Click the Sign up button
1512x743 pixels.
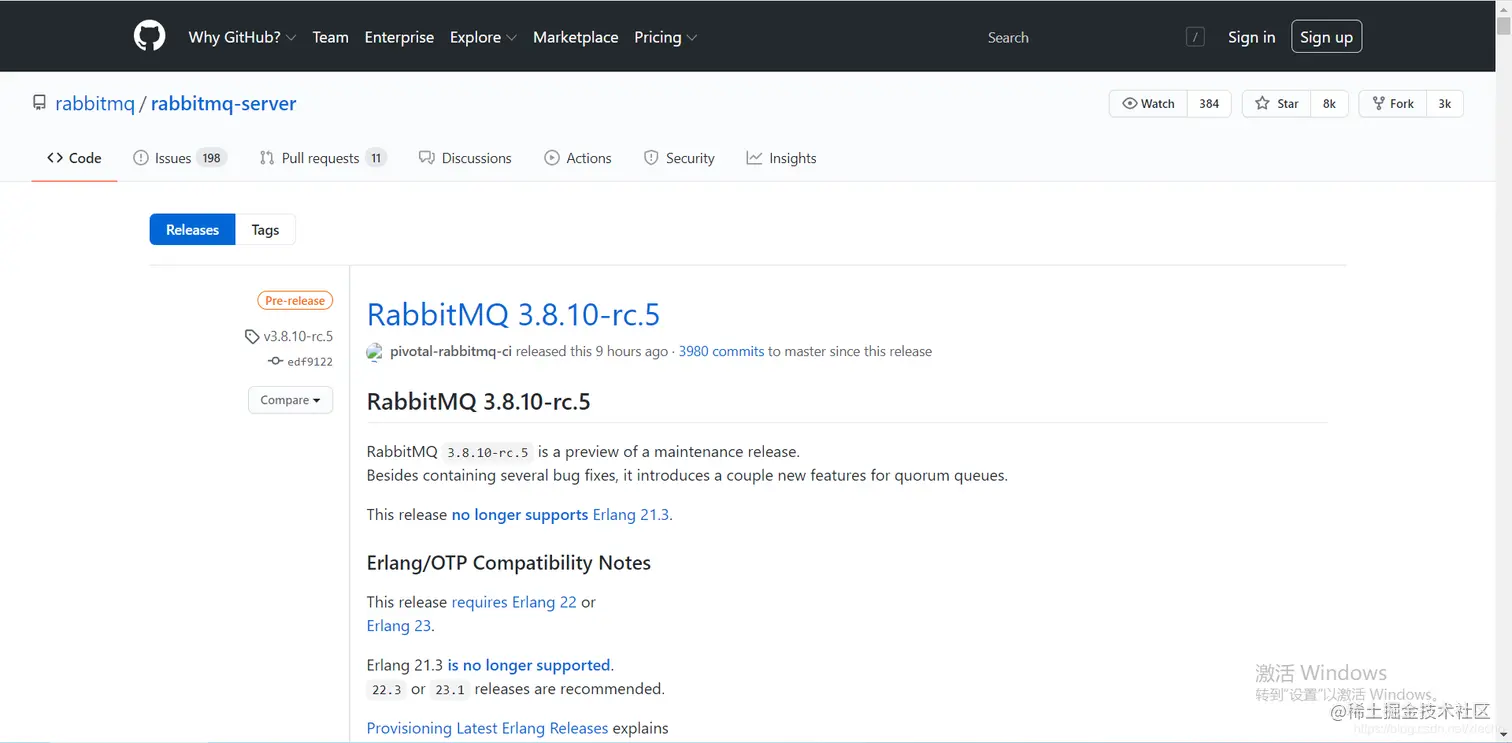1326,37
